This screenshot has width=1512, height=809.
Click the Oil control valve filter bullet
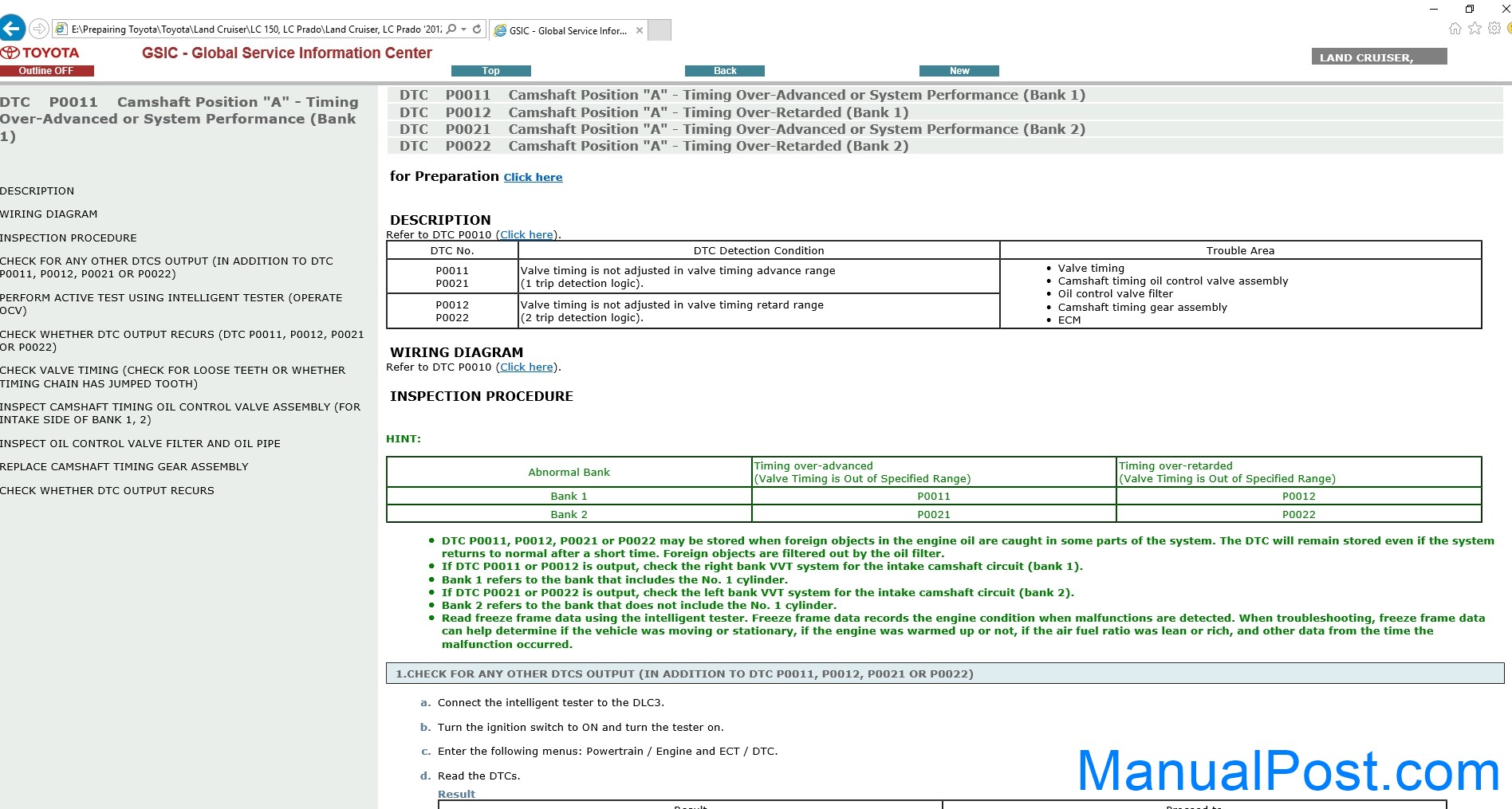coord(1115,294)
